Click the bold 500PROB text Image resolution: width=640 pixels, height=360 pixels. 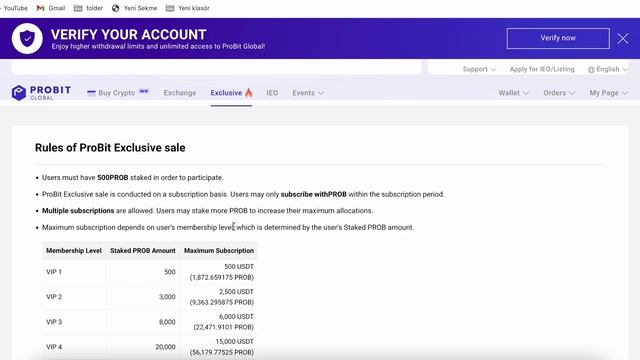pos(113,178)
